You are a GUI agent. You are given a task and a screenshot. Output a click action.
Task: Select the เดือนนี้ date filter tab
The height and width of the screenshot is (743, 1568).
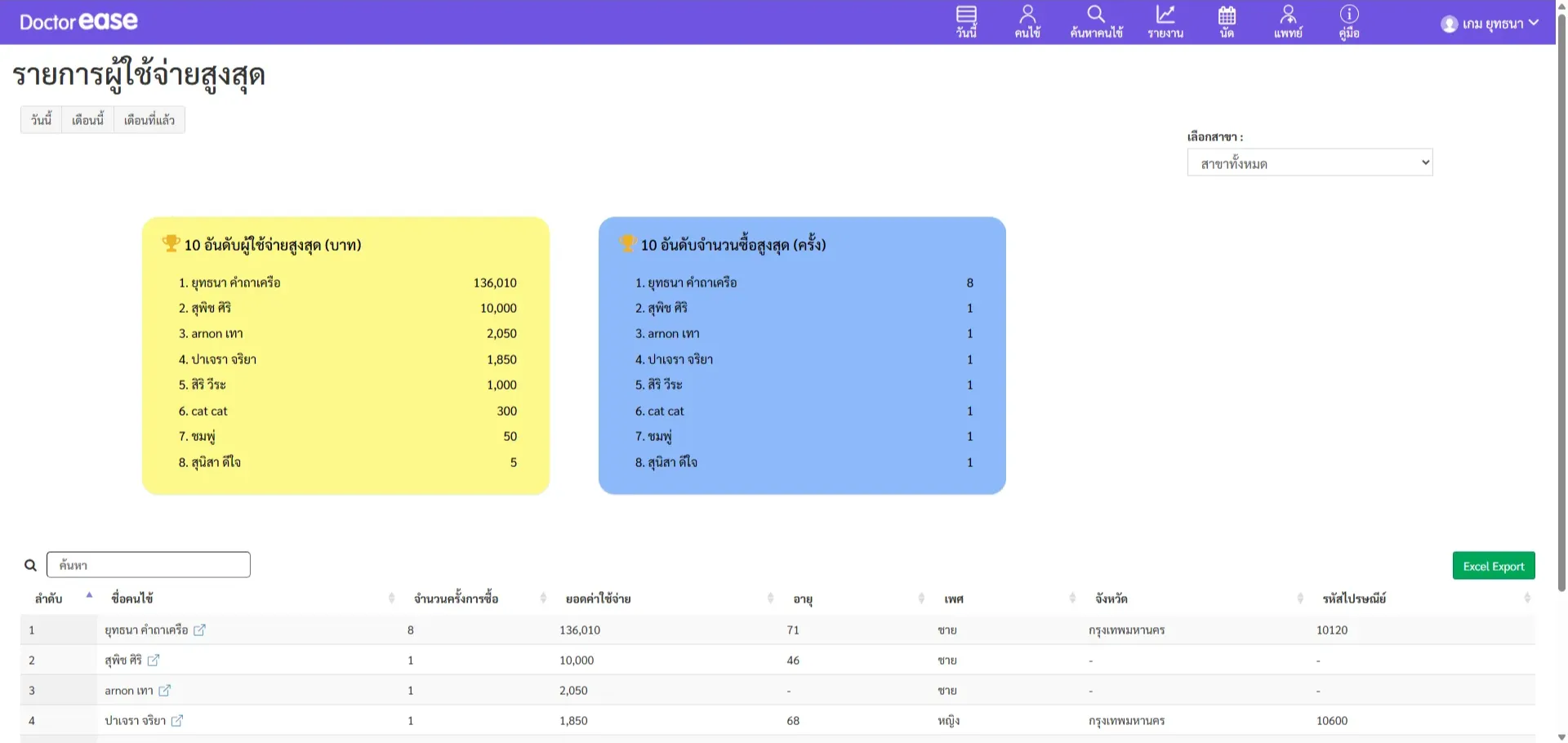[87, 120]
